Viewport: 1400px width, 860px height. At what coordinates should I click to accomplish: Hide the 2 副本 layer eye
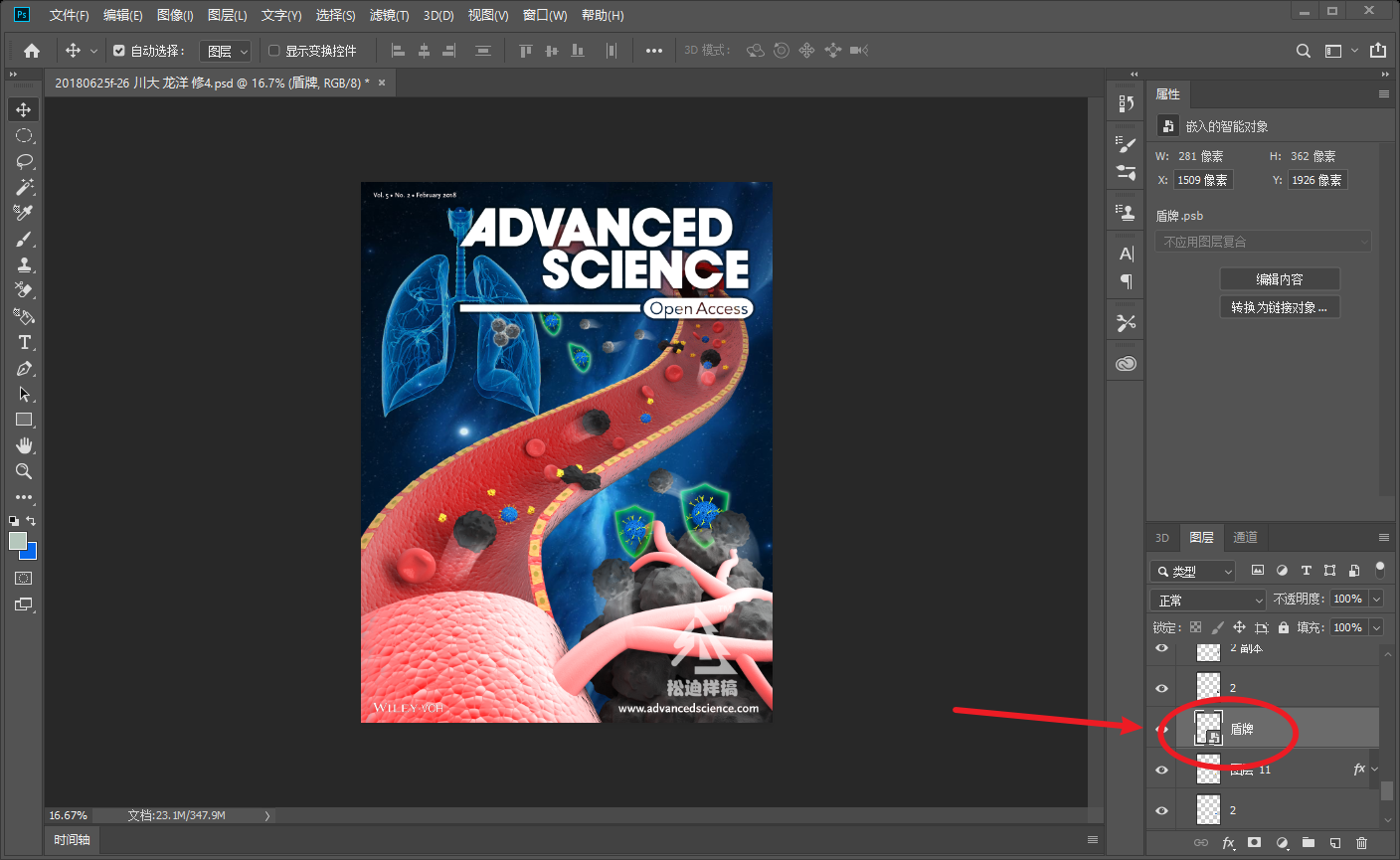coord(1161,648)
